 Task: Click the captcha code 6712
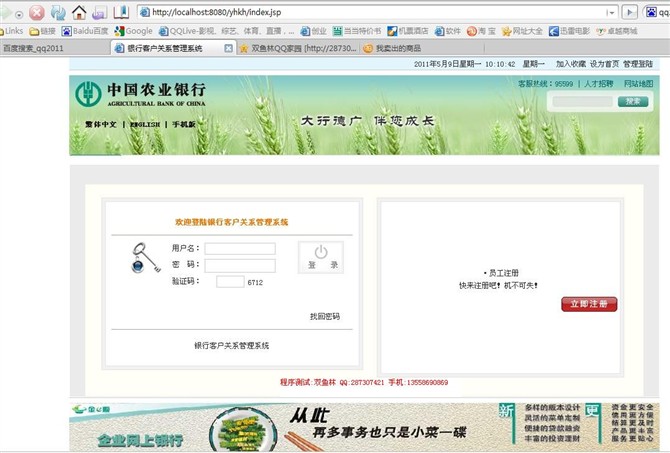[x=255, y=282]
